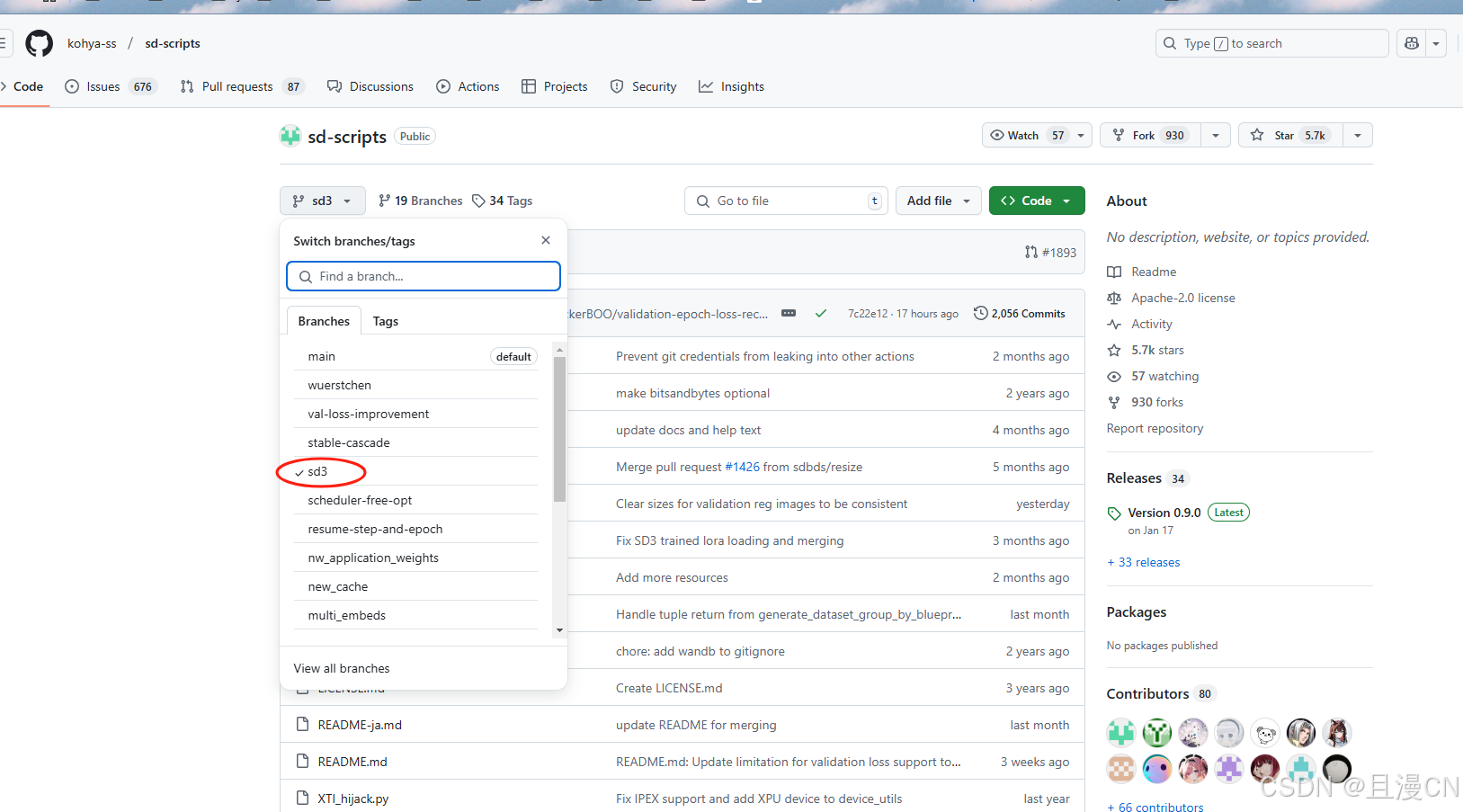Viewport: 1463px width, 812px height.
Task: Click the branch list scrollbar down arrow
Action: point(559,630)
